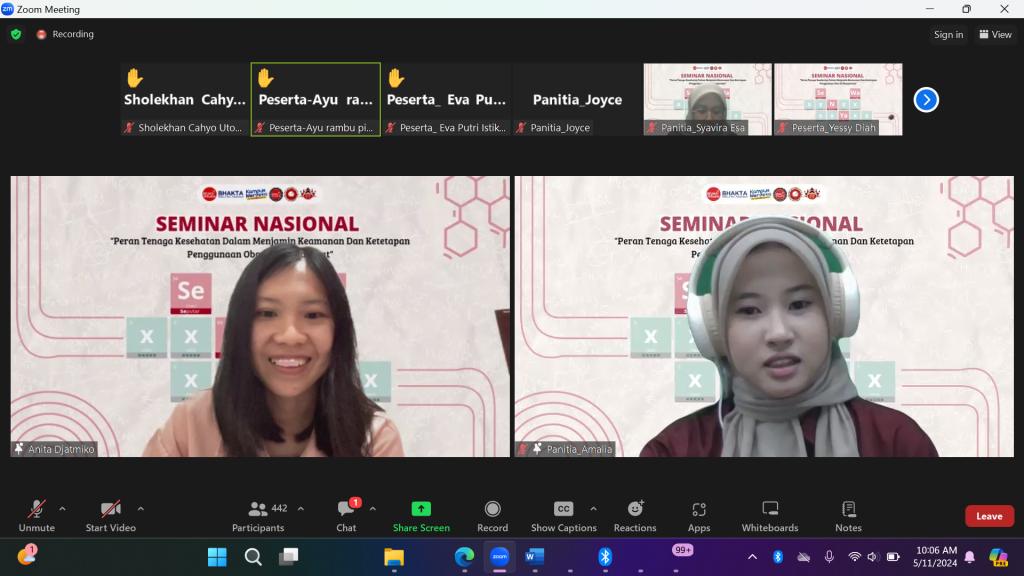Viewport: 1024px width, 576px height.
Task: Open the View layout menu
Action: pos(995,34)
